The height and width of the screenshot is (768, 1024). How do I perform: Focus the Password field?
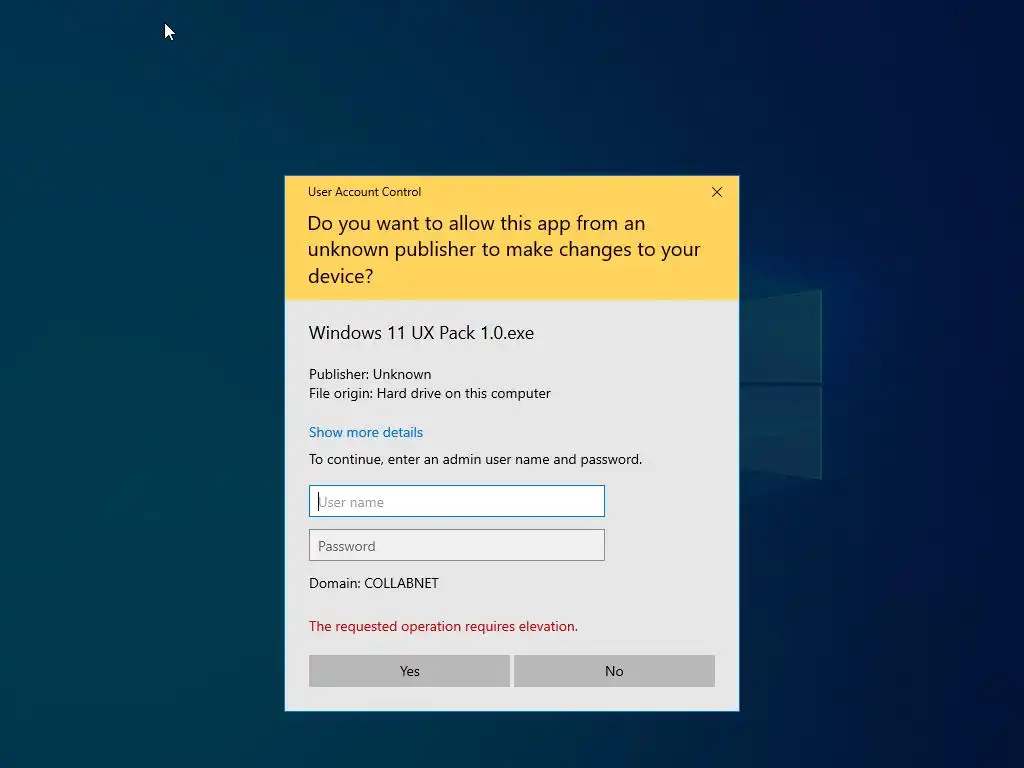(x=456, y=545)
